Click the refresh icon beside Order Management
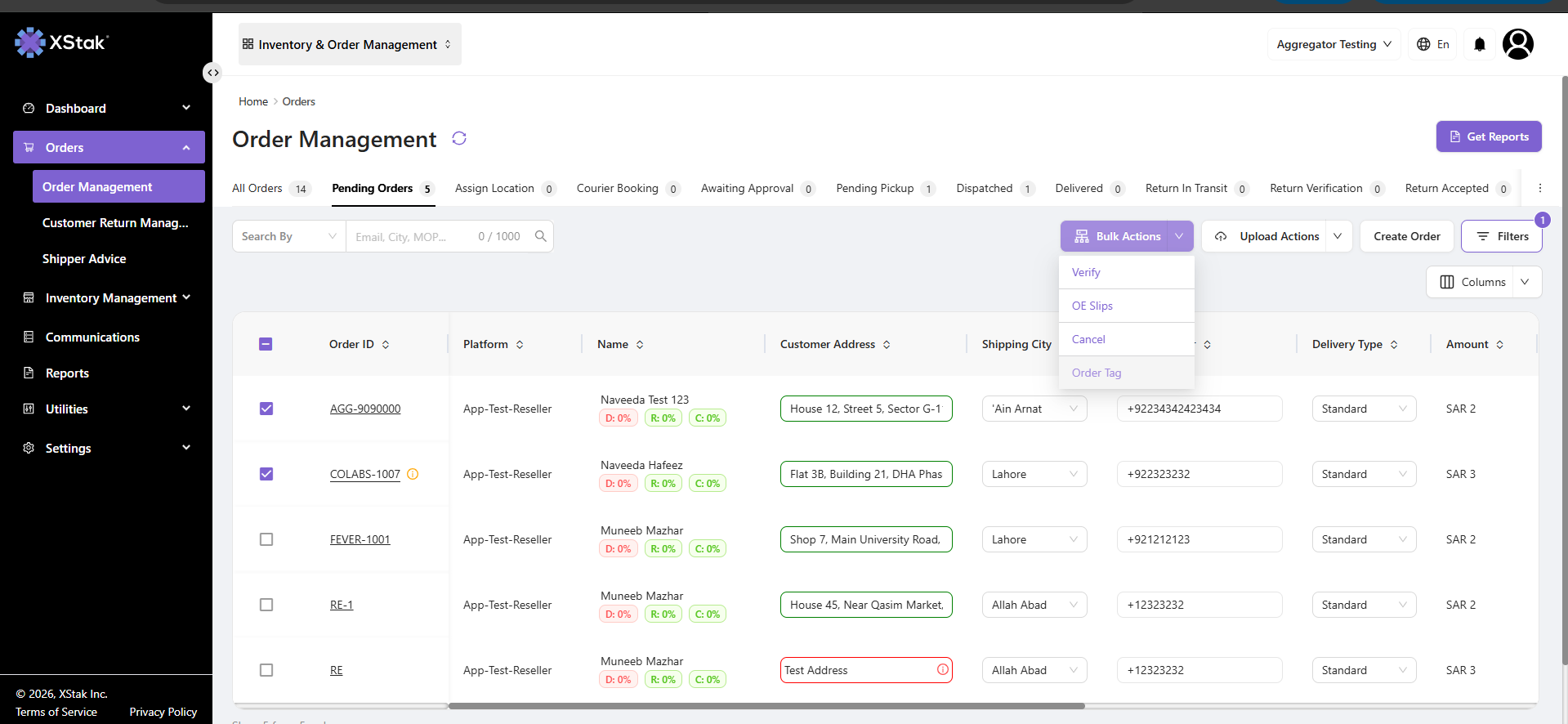The height and width of the screenshot is (724, 1568). 459,138
